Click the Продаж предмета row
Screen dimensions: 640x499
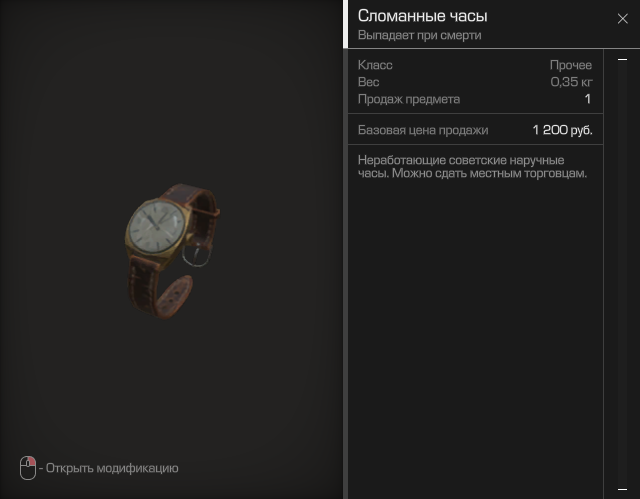pyautogui.click(x=475, y=99)
